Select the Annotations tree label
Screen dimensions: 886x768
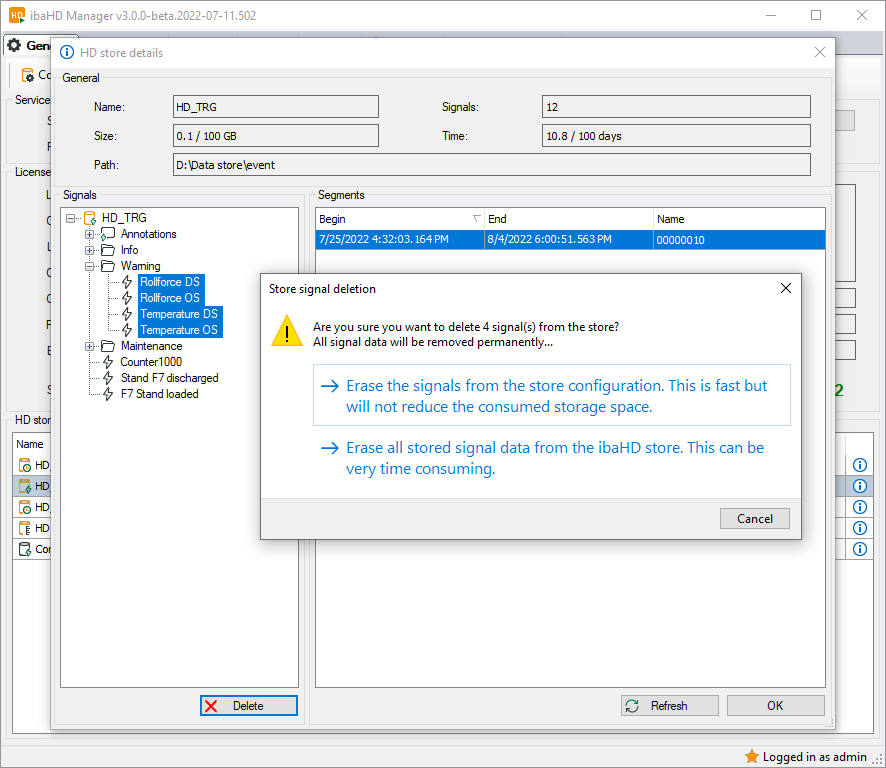[x=149, y=234]
